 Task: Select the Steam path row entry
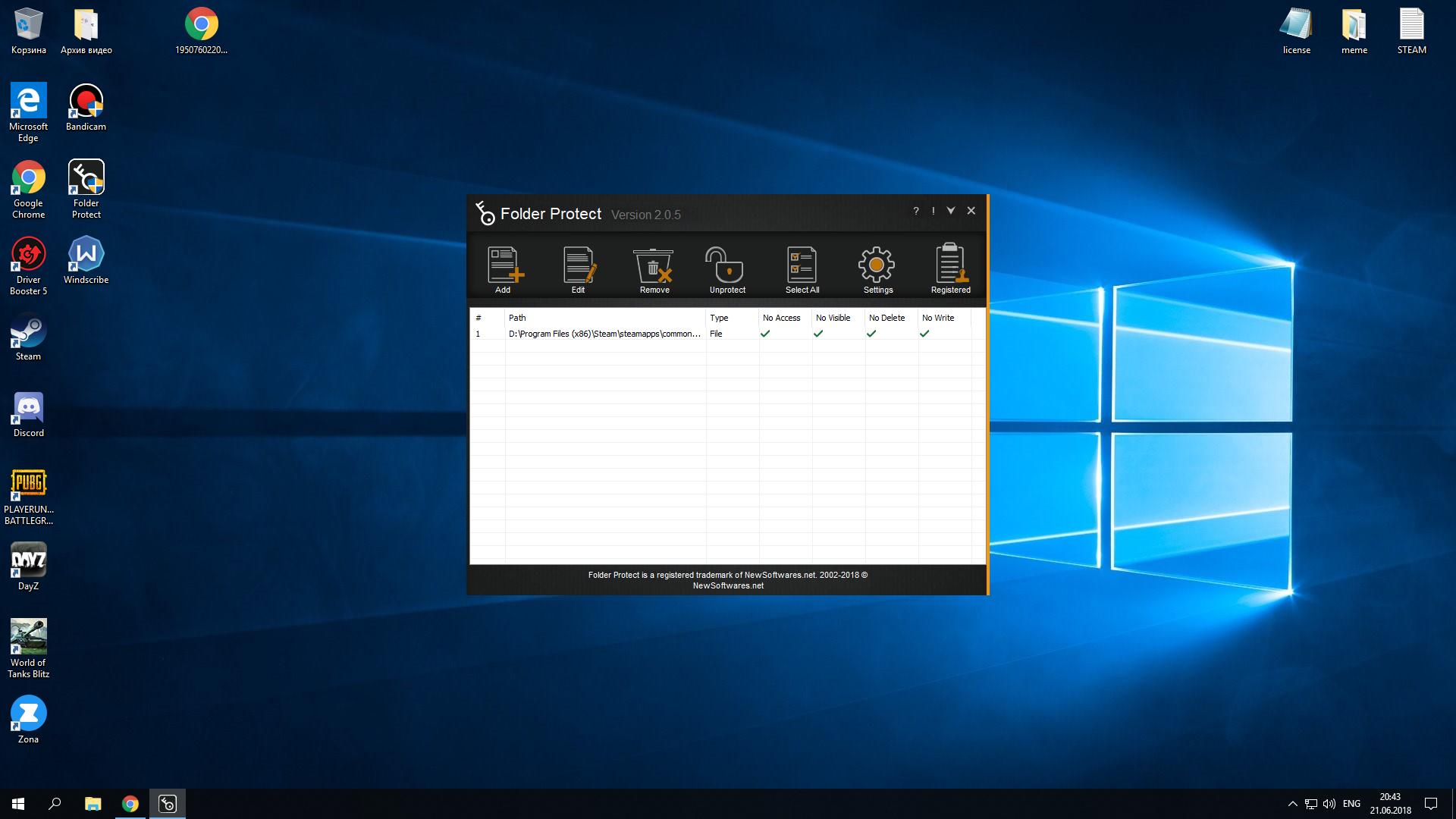pos(604,334)
